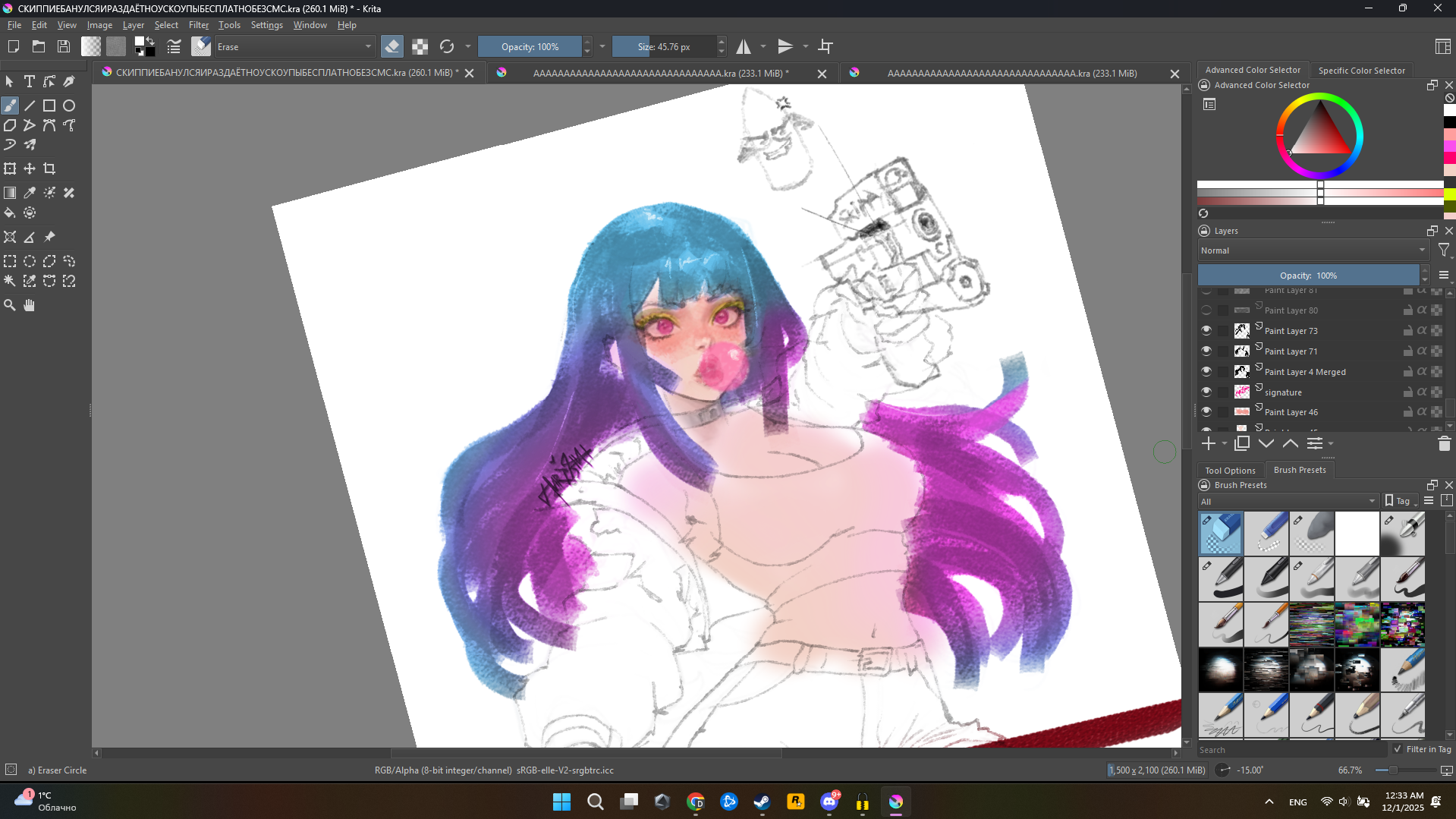Viewport: 1456px width, 819px height.
Task: Toggle horizontal mirror tool
Action: 744,46
